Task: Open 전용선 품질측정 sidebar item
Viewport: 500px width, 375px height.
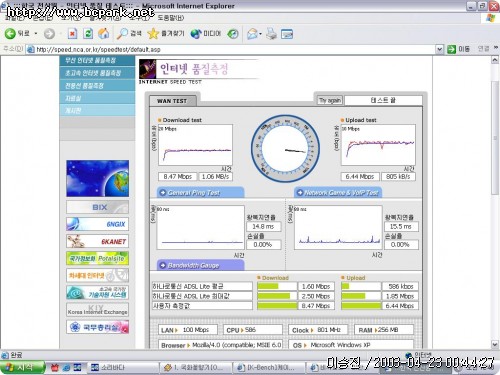Action: 97,86
